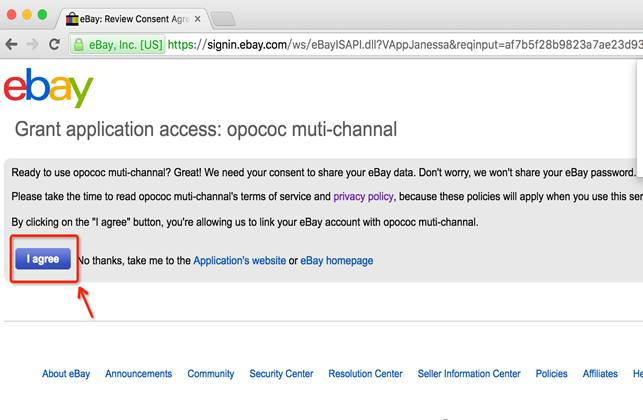
Task: Open the Community footer link
Action: [211, 374]
